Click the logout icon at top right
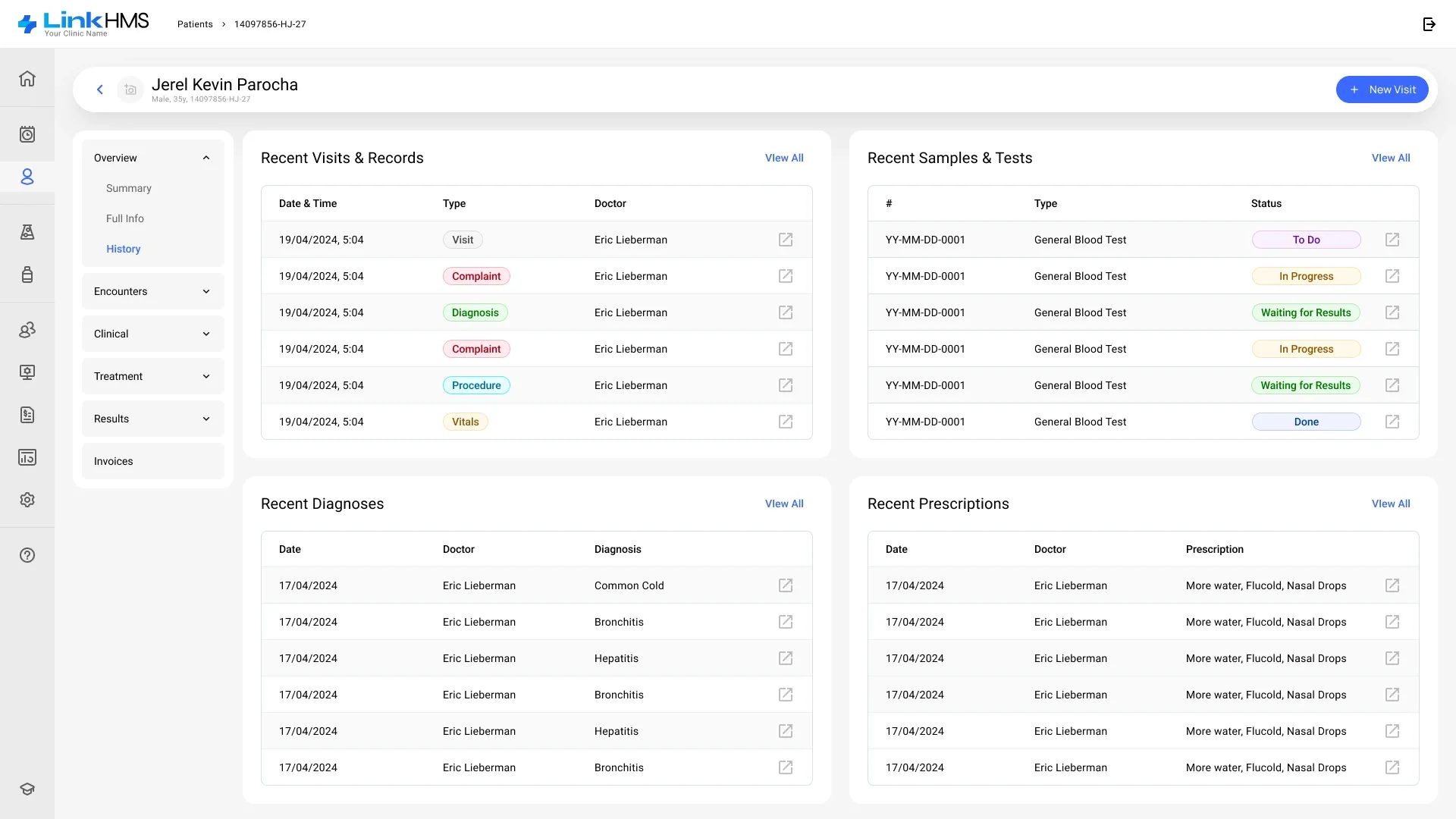 1429,24
